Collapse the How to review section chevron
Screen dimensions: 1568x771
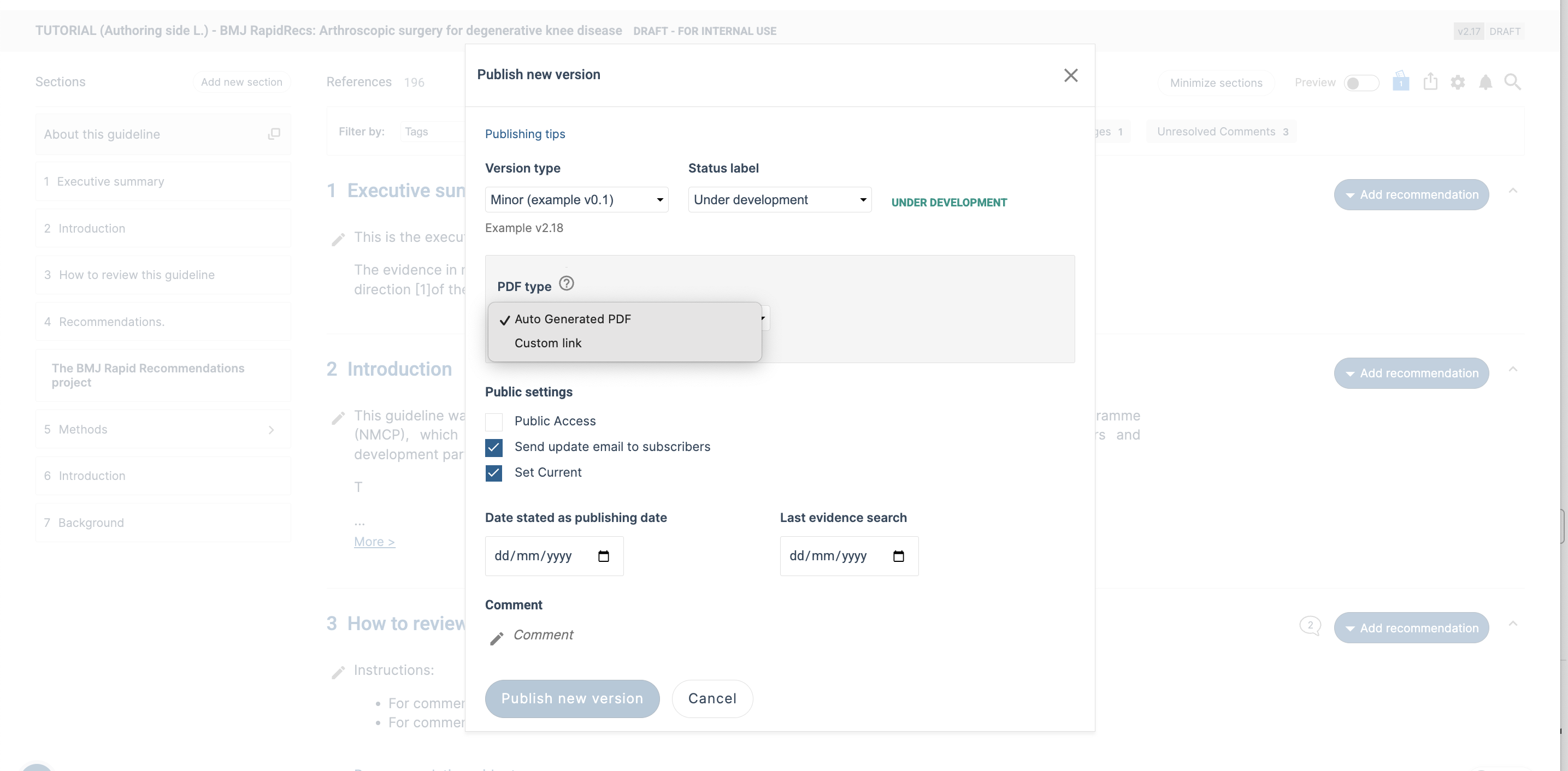(x=1513, y=624)
